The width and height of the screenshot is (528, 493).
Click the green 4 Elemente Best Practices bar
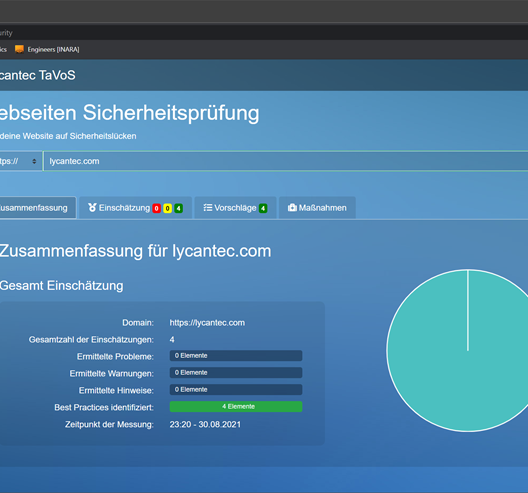point(236,406)
